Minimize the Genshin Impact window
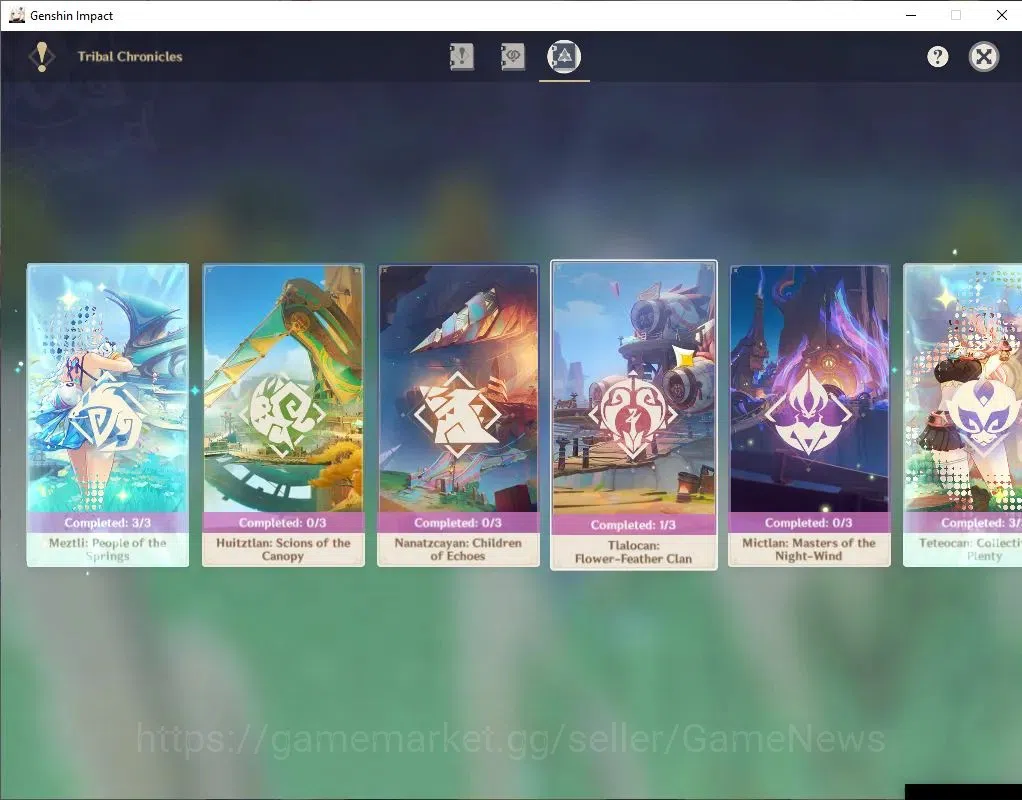1022x800 pixels. (911, 15)
